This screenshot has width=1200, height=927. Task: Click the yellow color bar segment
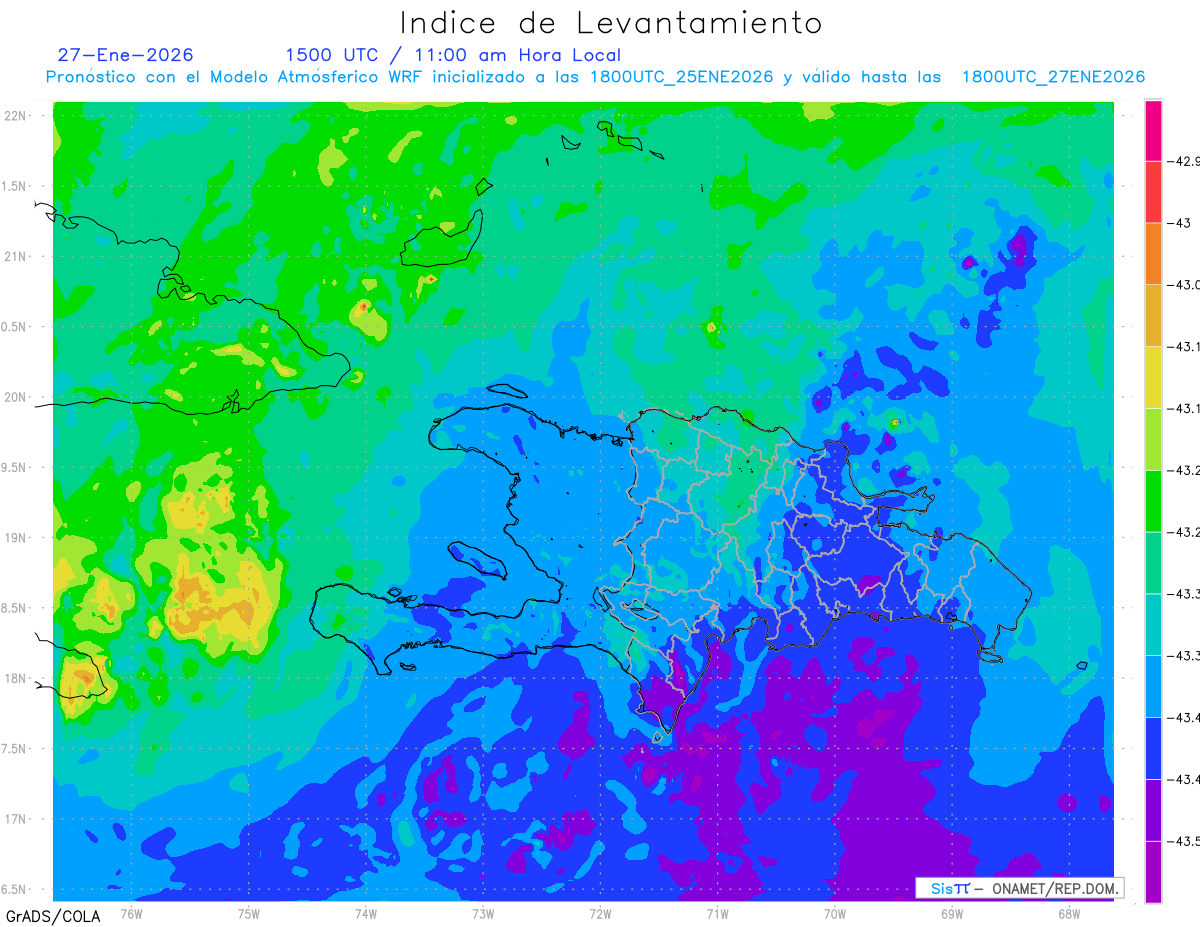point(1153,377)
